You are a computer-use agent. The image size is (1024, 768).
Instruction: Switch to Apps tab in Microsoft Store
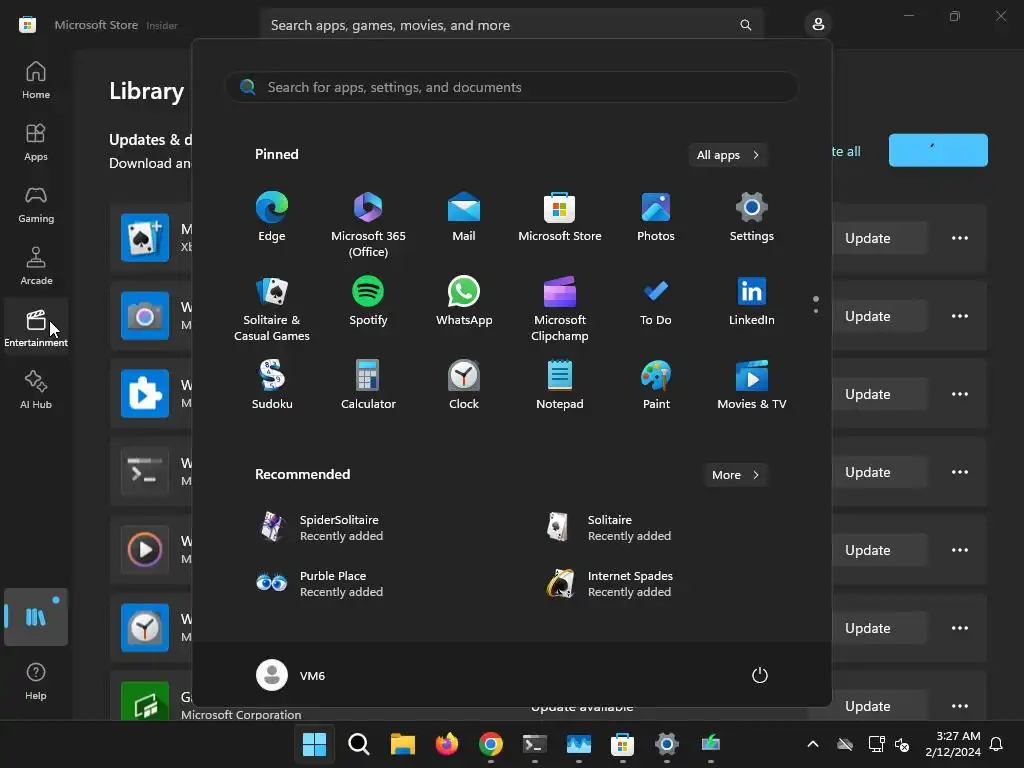[36, 142]
